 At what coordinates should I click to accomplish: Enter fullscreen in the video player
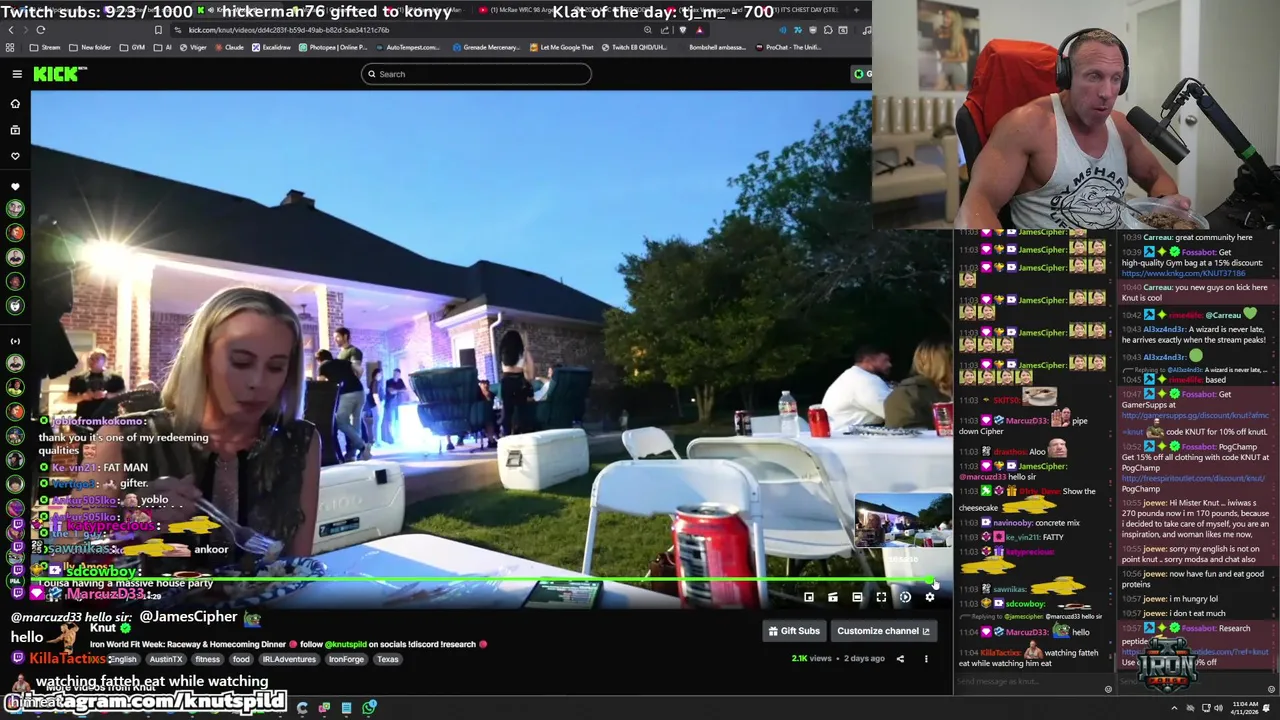[881, 597]
